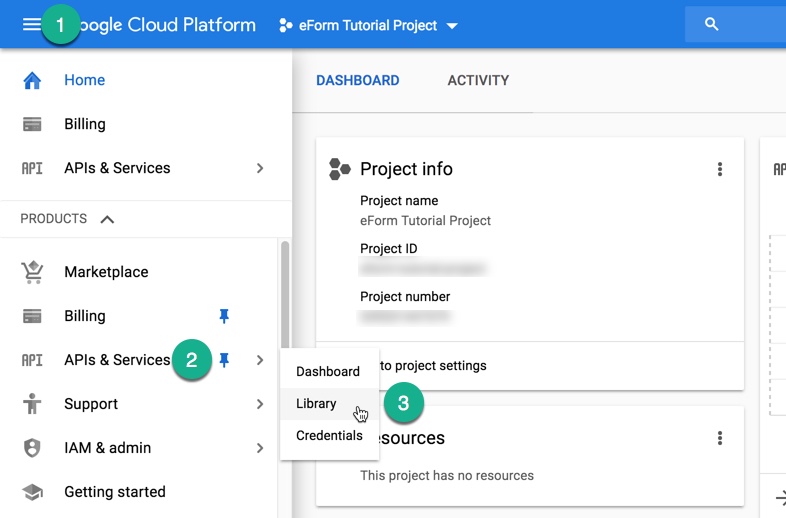Open Getting started in sidebar
The width and height of the screenshot is (786, 518).
(115, 492)
